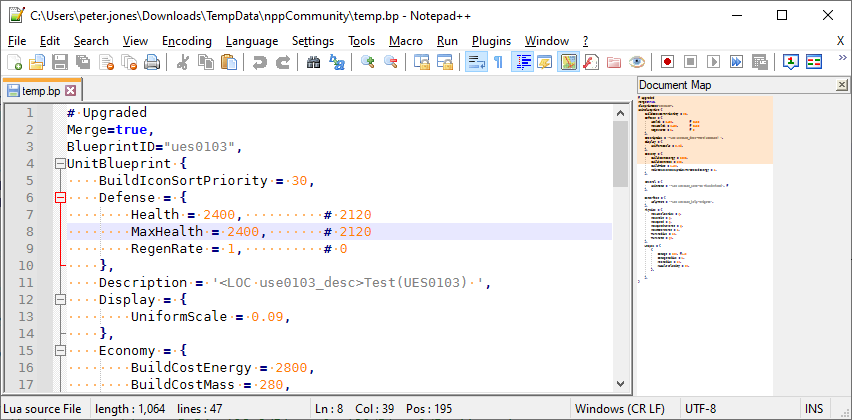Click the red-green lines plugin icon
Image resolution: width=852 pixels, height=420 pixels.
pos(814,62)
